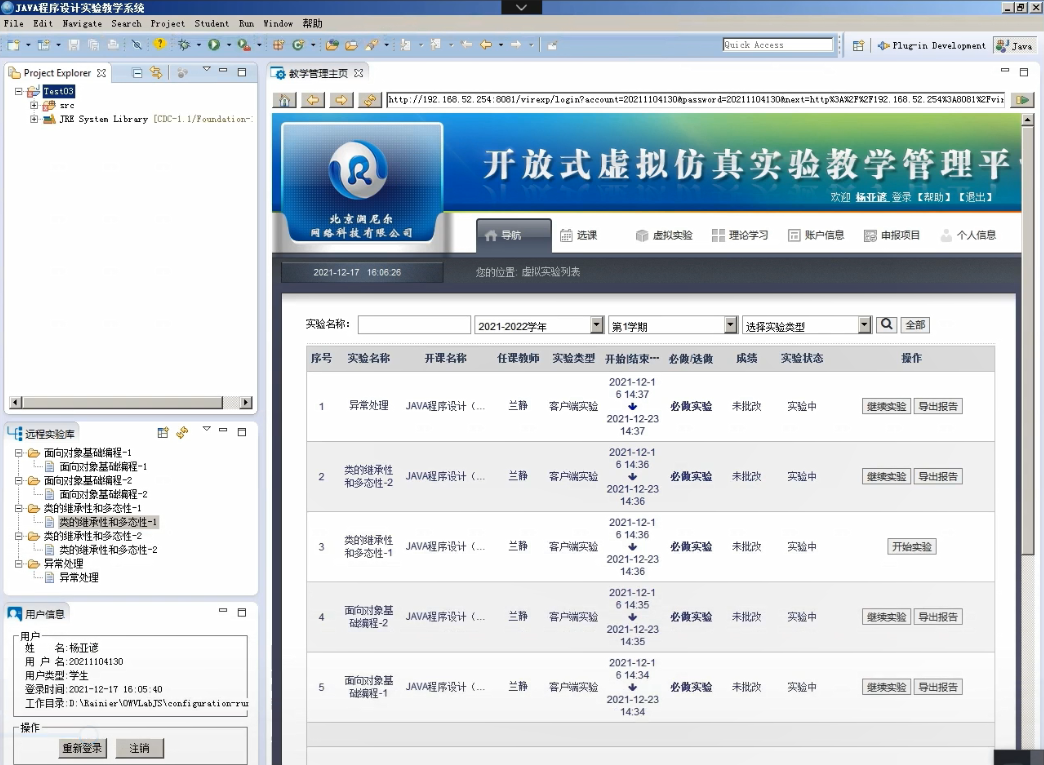This screenshot has height=765, width=1044.
Task: Click the 实验名称 search input field
Action: click(414, 325)
